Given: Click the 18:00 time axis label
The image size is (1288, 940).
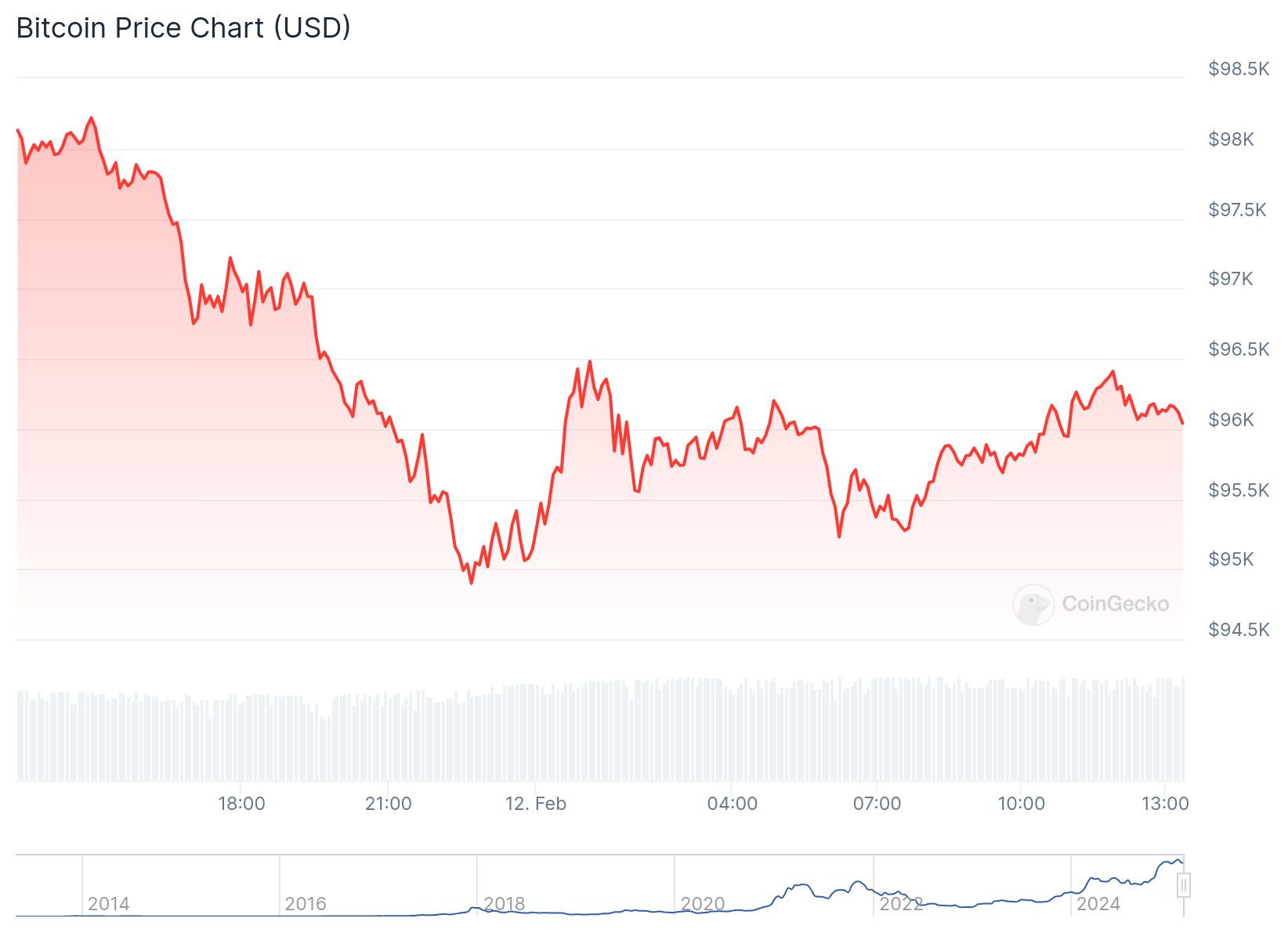Looking at the screenshot, I should click(241, 804).
